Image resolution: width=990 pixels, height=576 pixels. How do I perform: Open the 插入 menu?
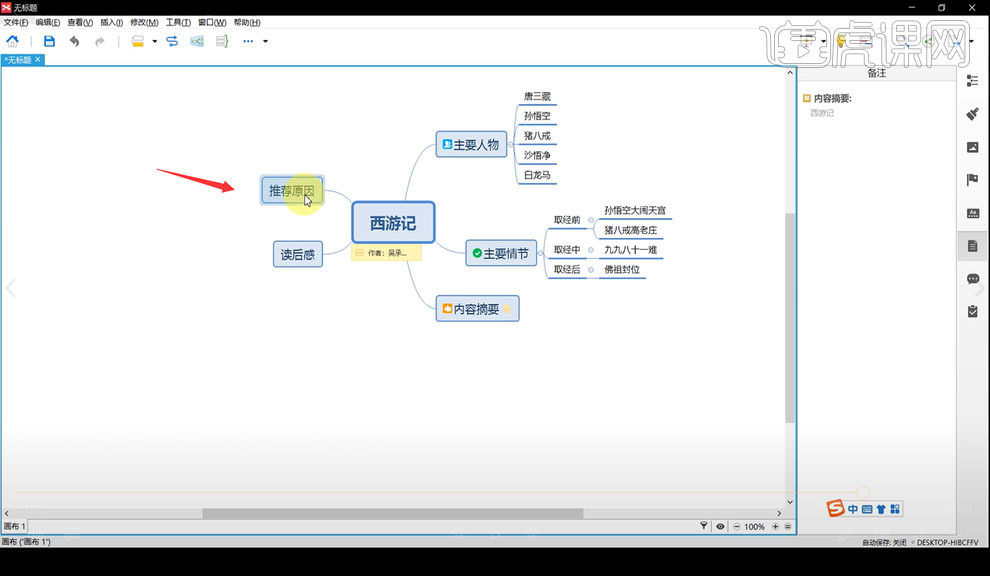click(112, 23)
